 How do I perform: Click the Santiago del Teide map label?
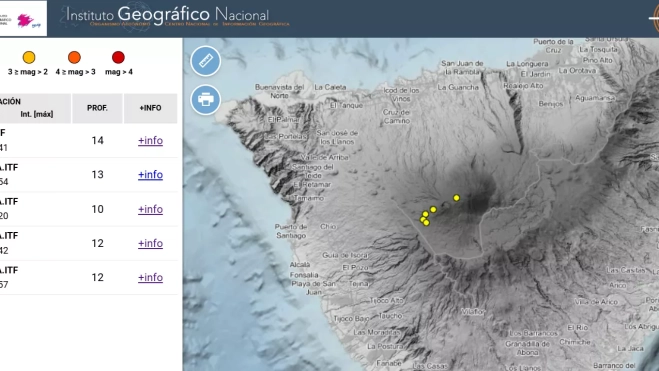pos(313,171)
